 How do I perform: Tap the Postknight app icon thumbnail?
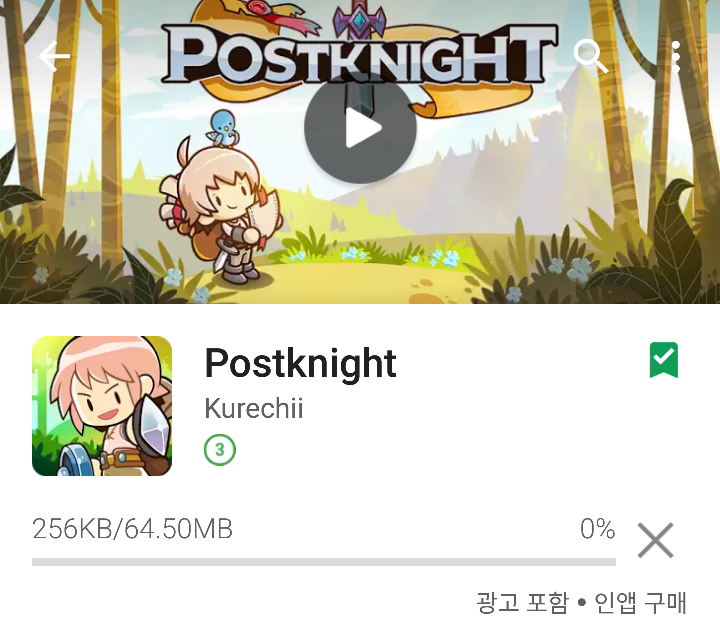102,406
